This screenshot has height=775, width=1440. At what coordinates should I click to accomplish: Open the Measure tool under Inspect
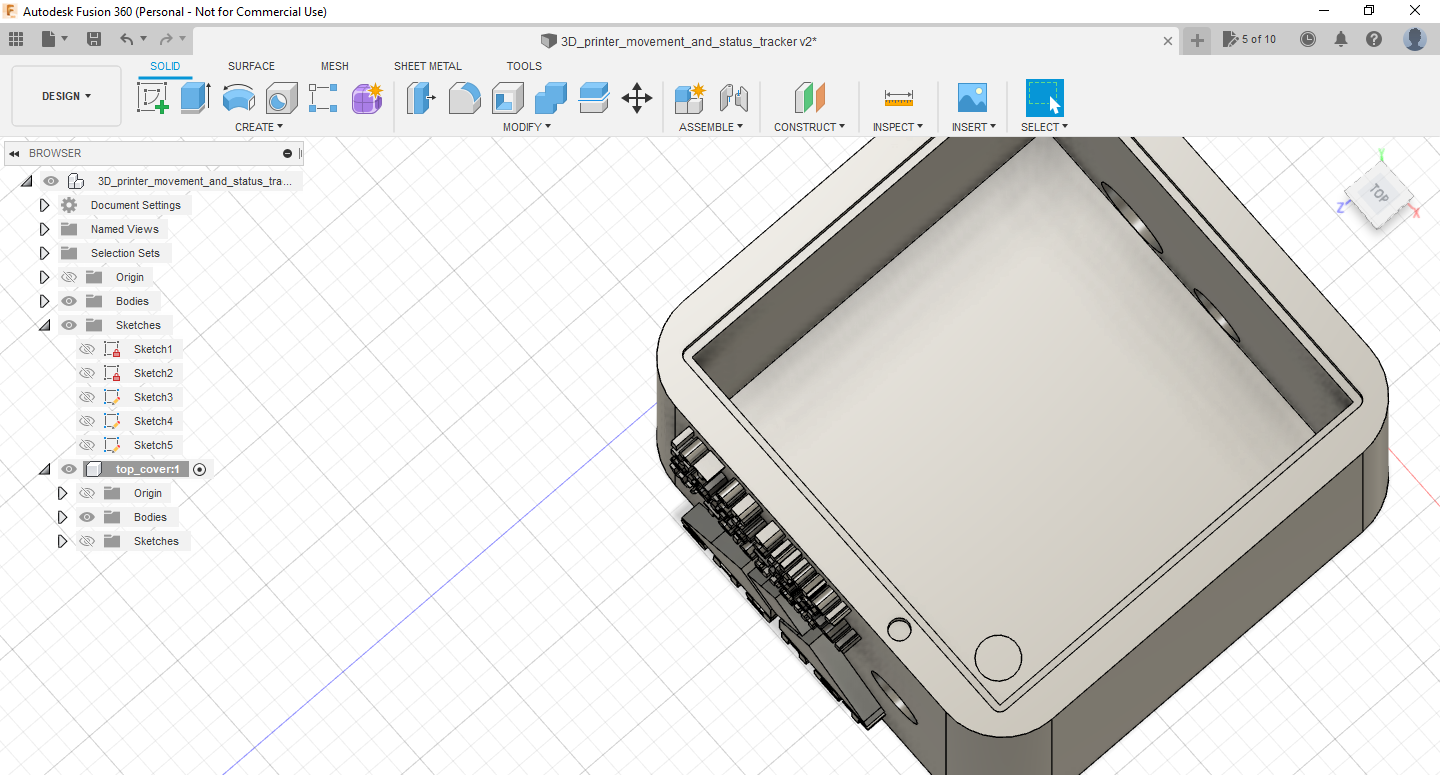point(898,98)
